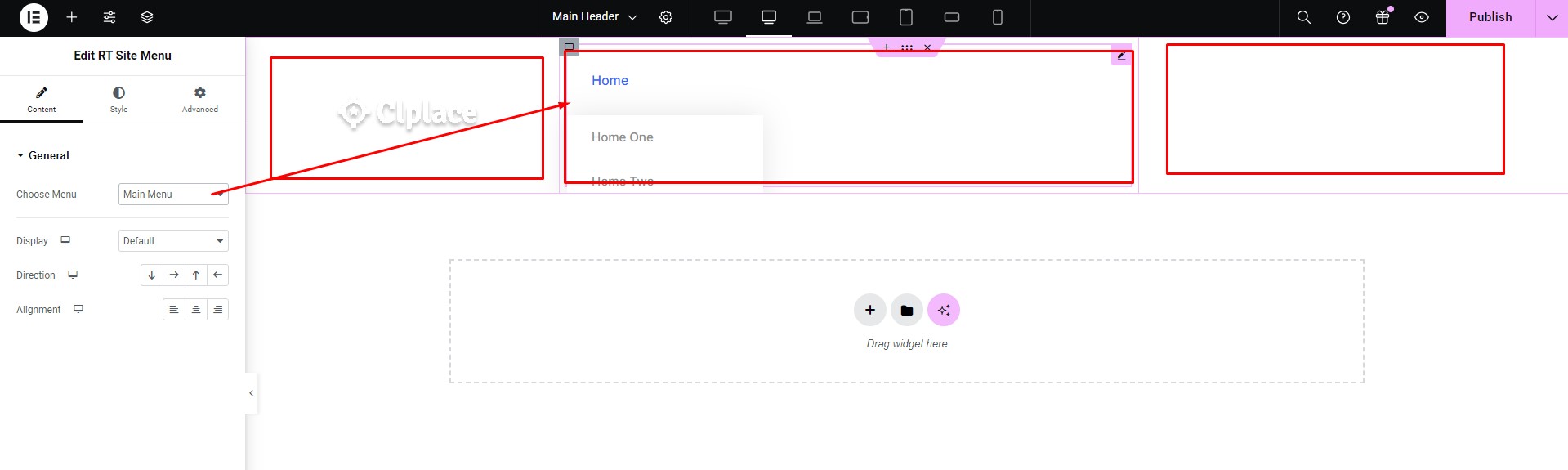Open the Display dropdown
Viewport: 1568px width, 470px height.
point(173,241)
